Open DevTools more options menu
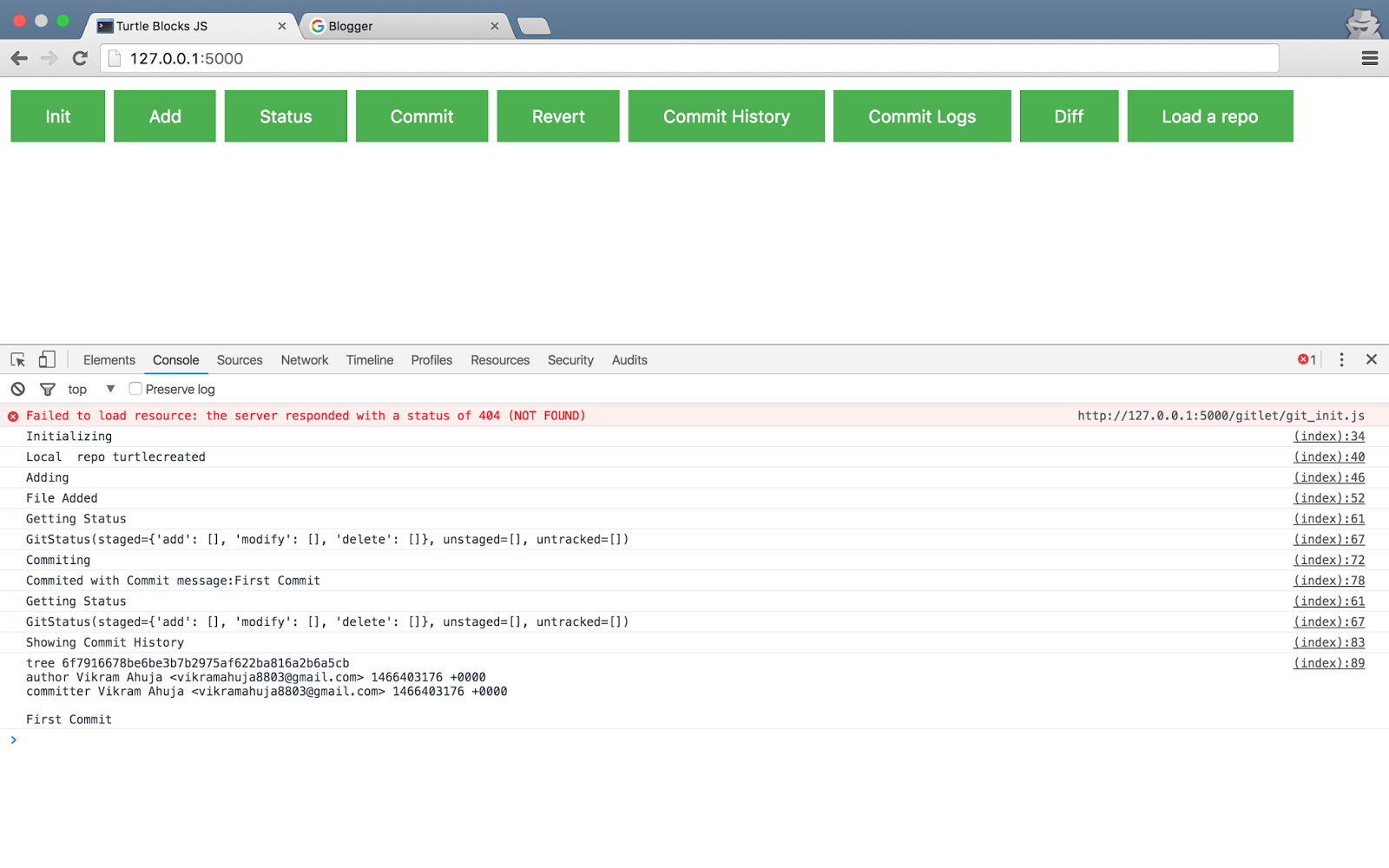The height and width of the screenshot is (868, 1389). [x=1341, y=359]
